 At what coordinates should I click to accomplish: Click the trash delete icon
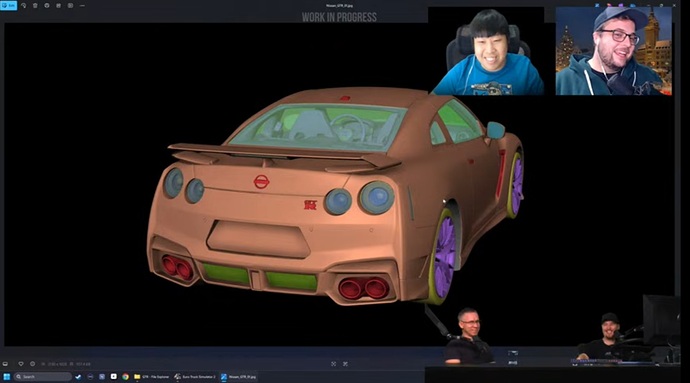pyautogui.click(x=35, y=6)
